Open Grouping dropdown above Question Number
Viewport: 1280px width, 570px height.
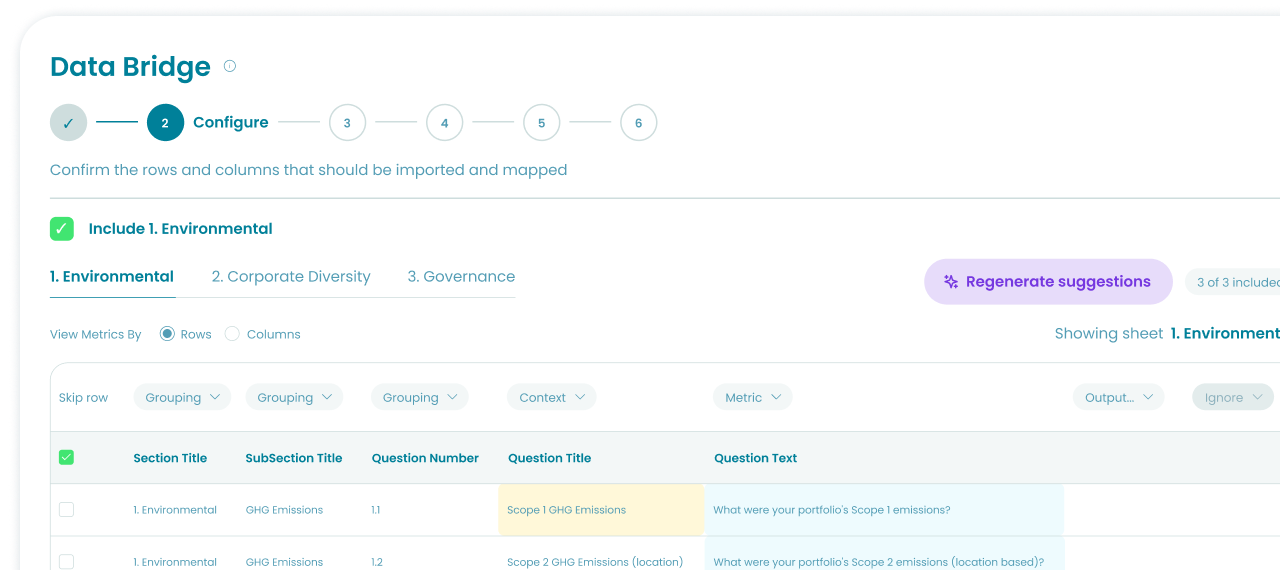coord(420,397)
